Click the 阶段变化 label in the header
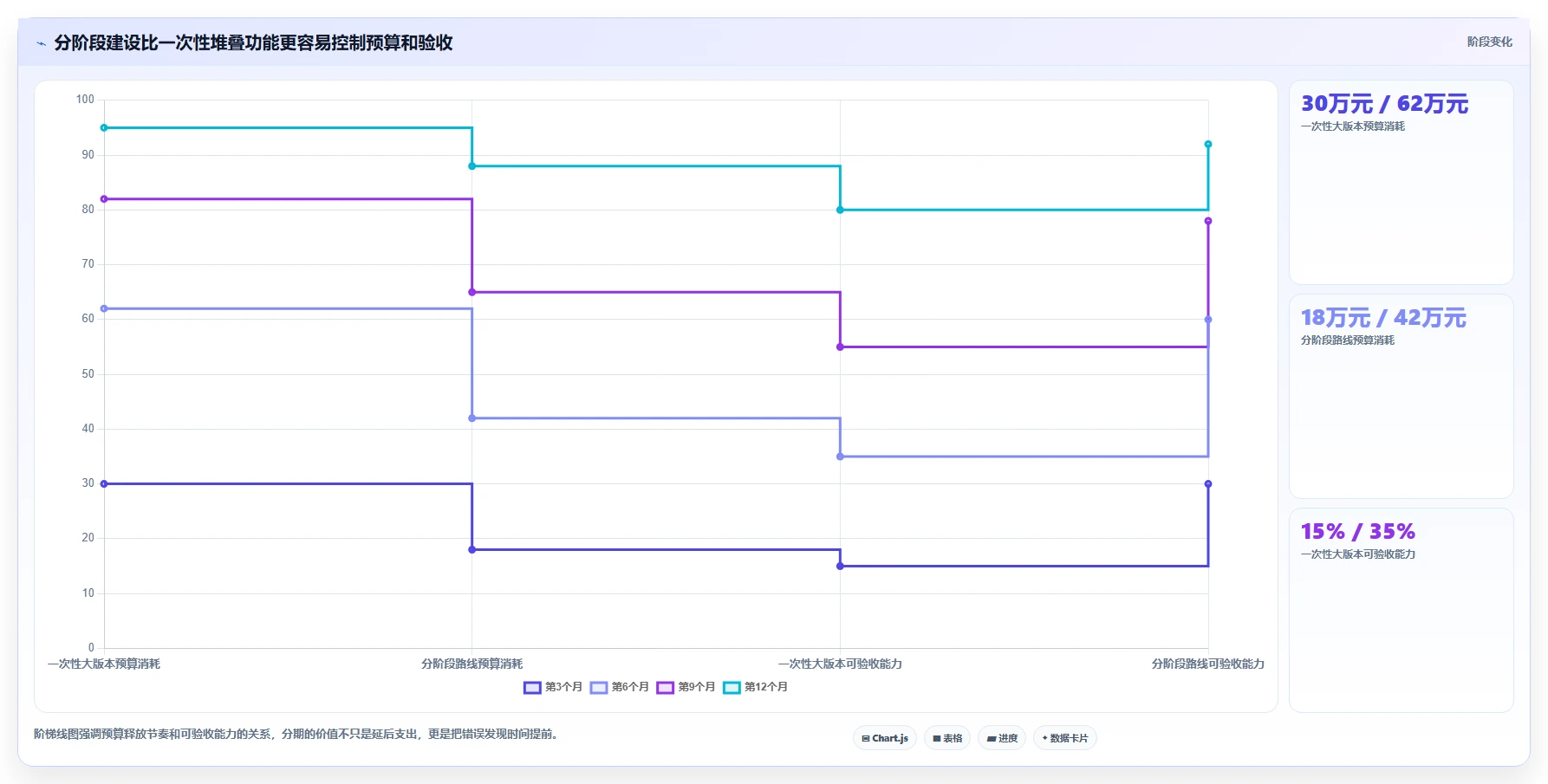 click(1490, 42)
